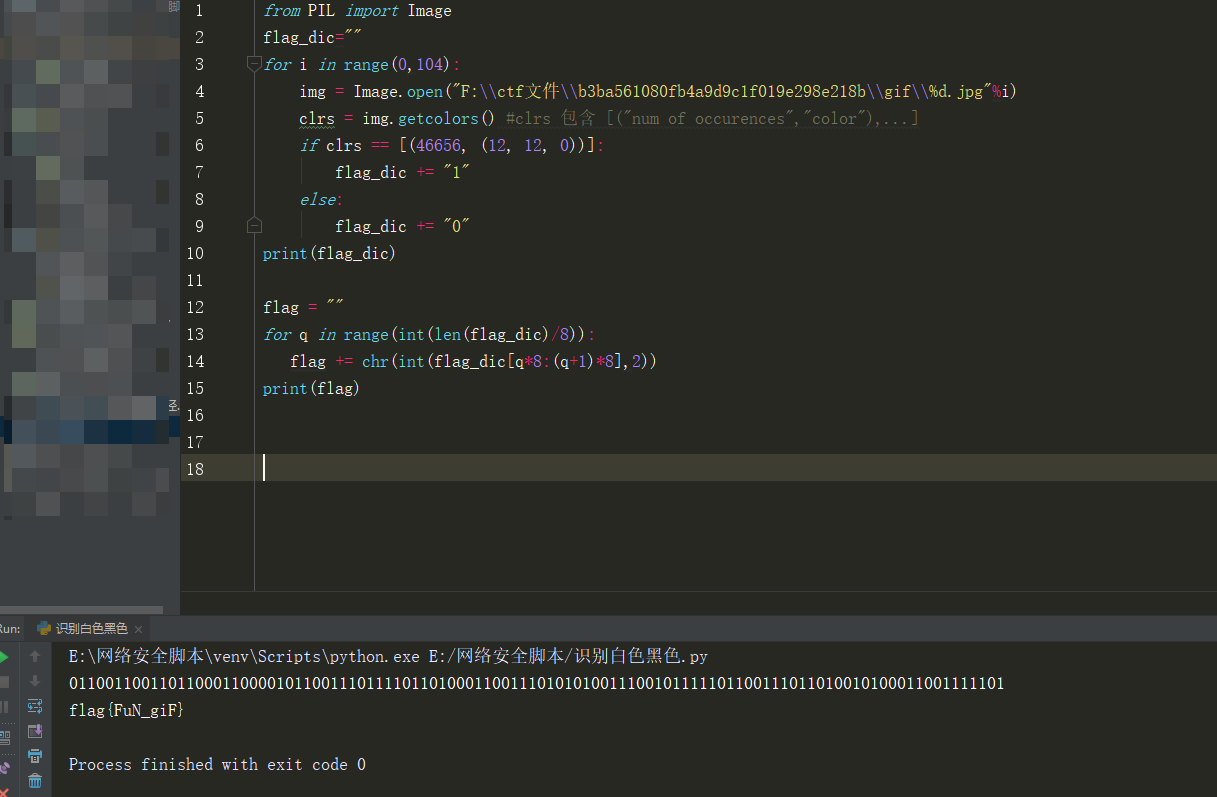Click the Stop process square icon

point(3,682)
